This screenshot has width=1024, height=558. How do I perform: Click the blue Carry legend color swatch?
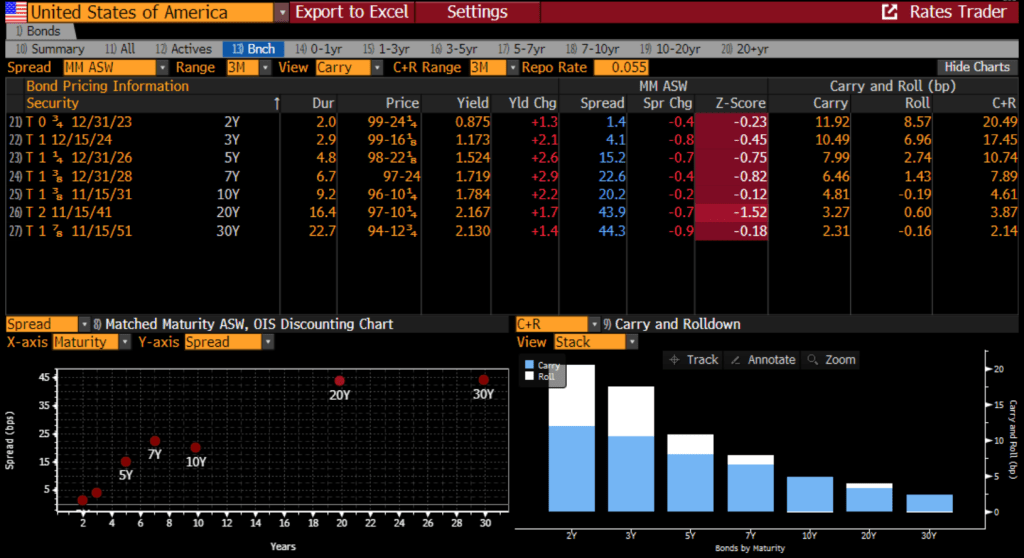(531, 366)
